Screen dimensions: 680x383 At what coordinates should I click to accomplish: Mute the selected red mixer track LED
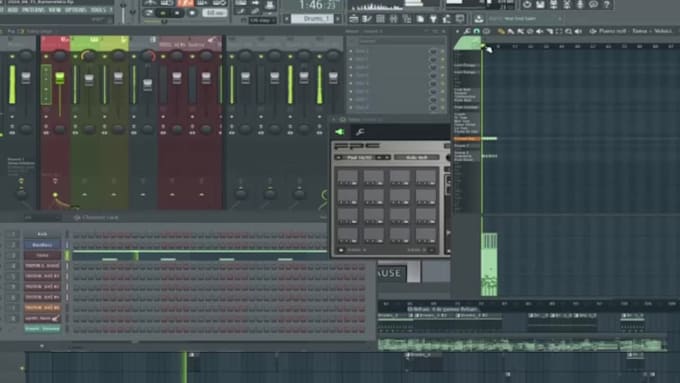point(46,56)
